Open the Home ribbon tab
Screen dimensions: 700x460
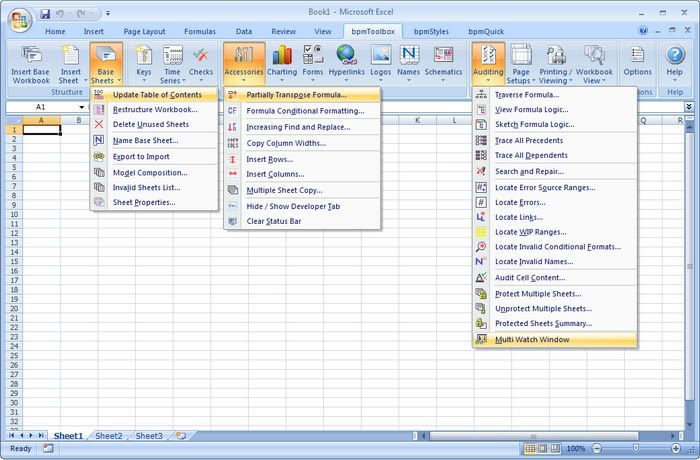coord(55,31)
